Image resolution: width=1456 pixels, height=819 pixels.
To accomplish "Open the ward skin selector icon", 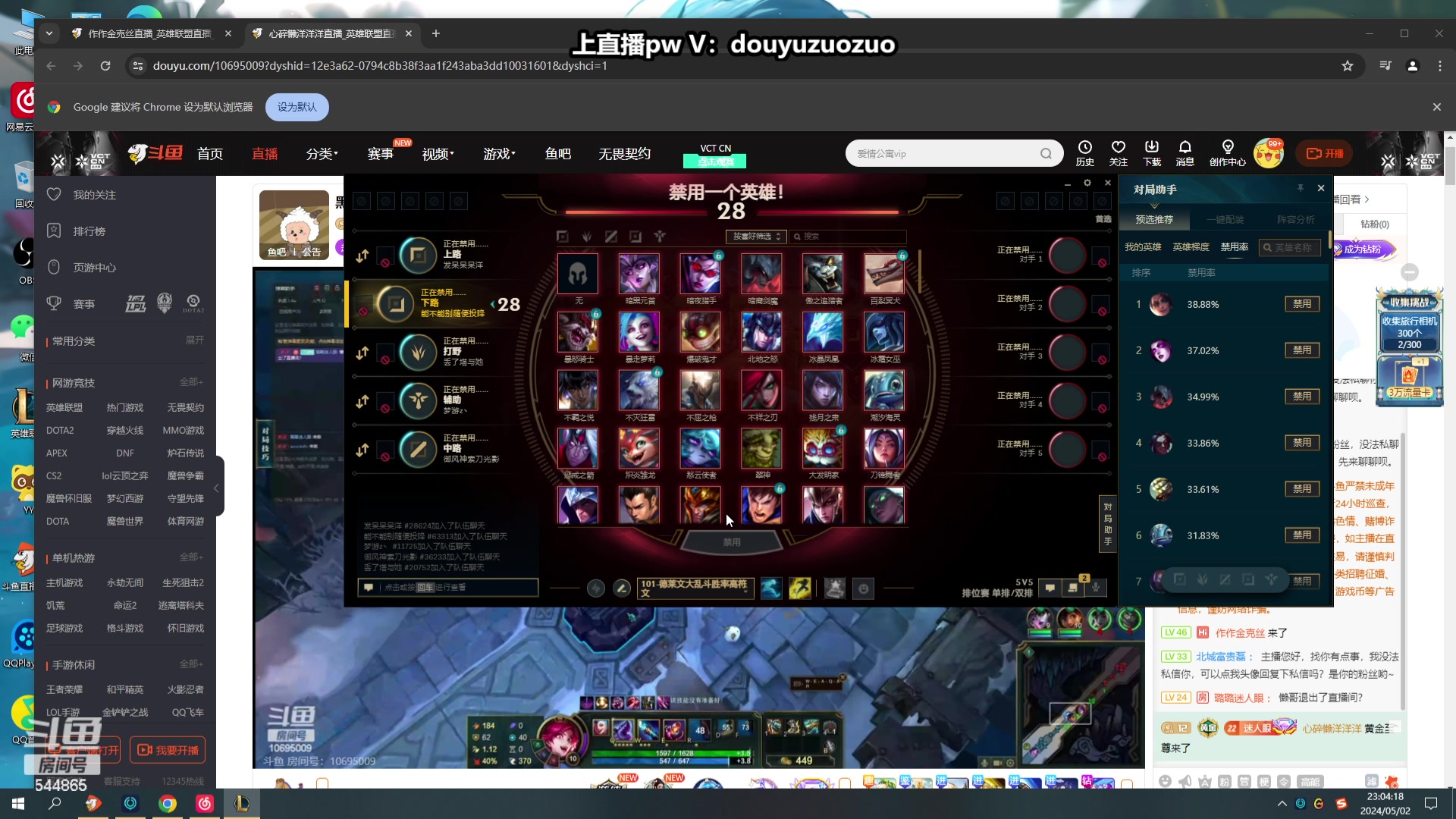I will 835,588.
